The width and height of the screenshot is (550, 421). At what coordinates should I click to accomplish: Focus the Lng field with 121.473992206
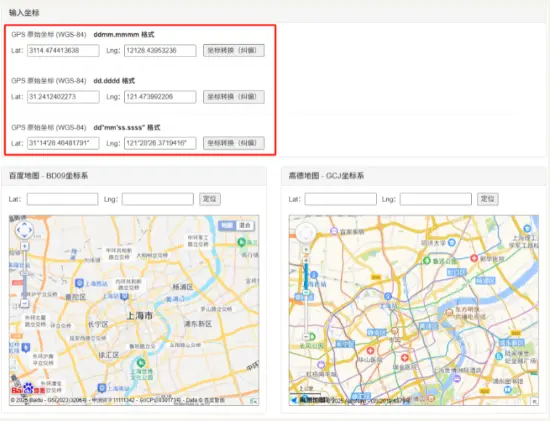coord(160,97)
